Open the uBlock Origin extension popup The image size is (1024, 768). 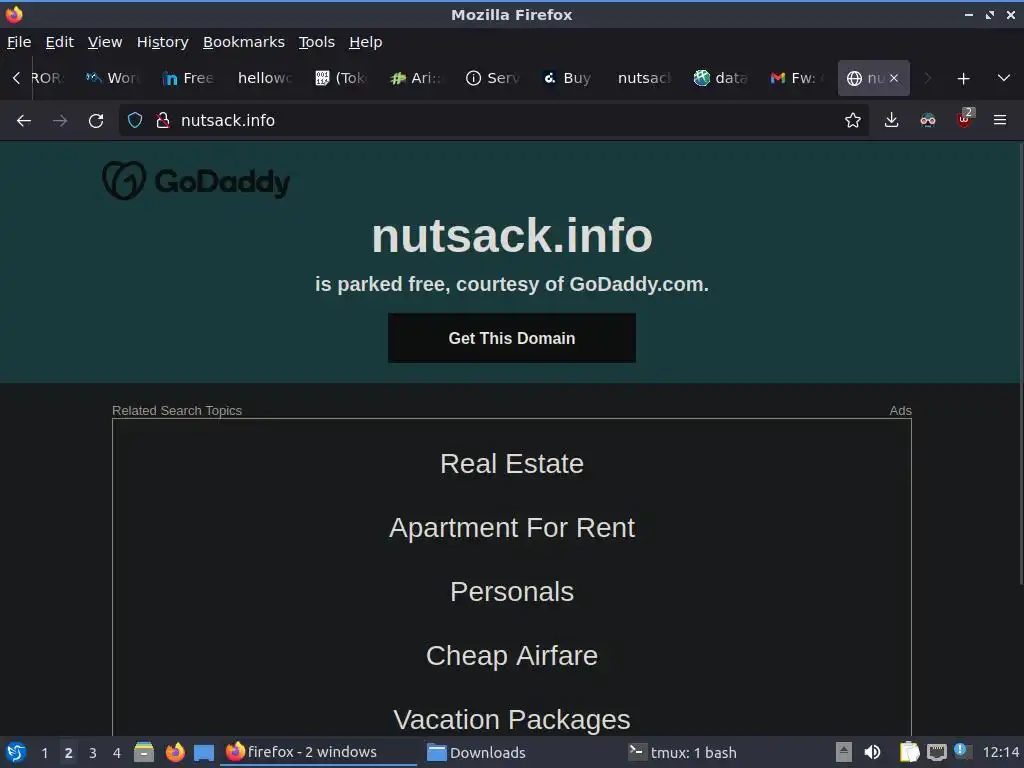click(x=965, y=121)
